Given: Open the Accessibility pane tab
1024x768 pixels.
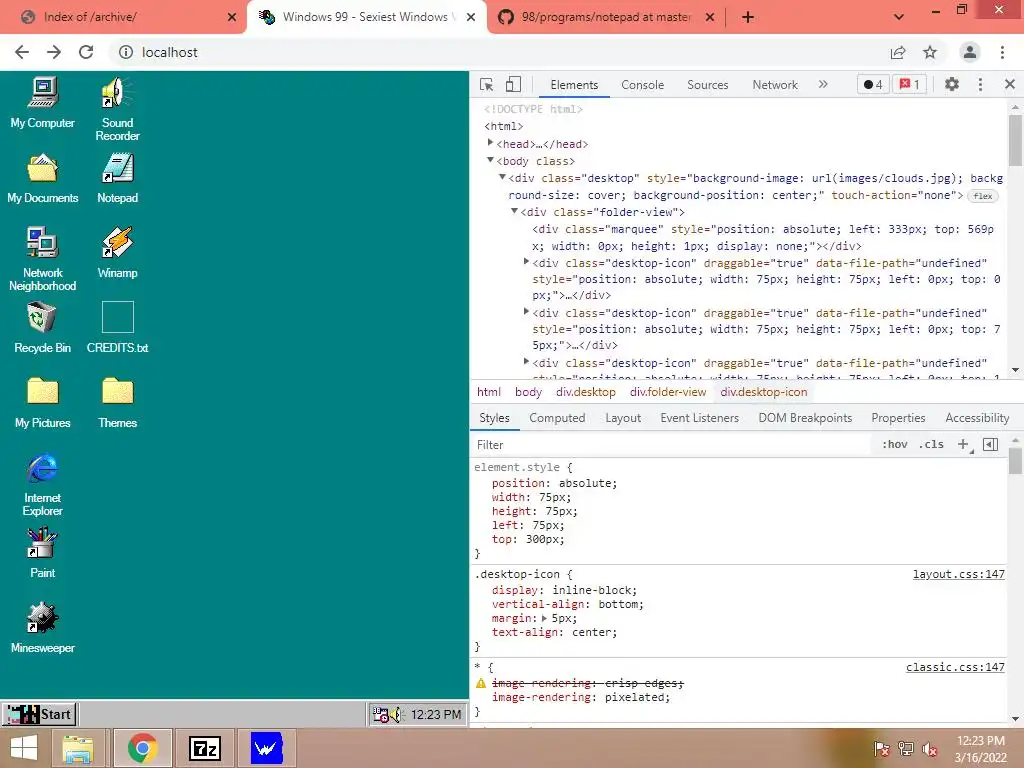Looking at the screenshot, I should coord(977,418).
